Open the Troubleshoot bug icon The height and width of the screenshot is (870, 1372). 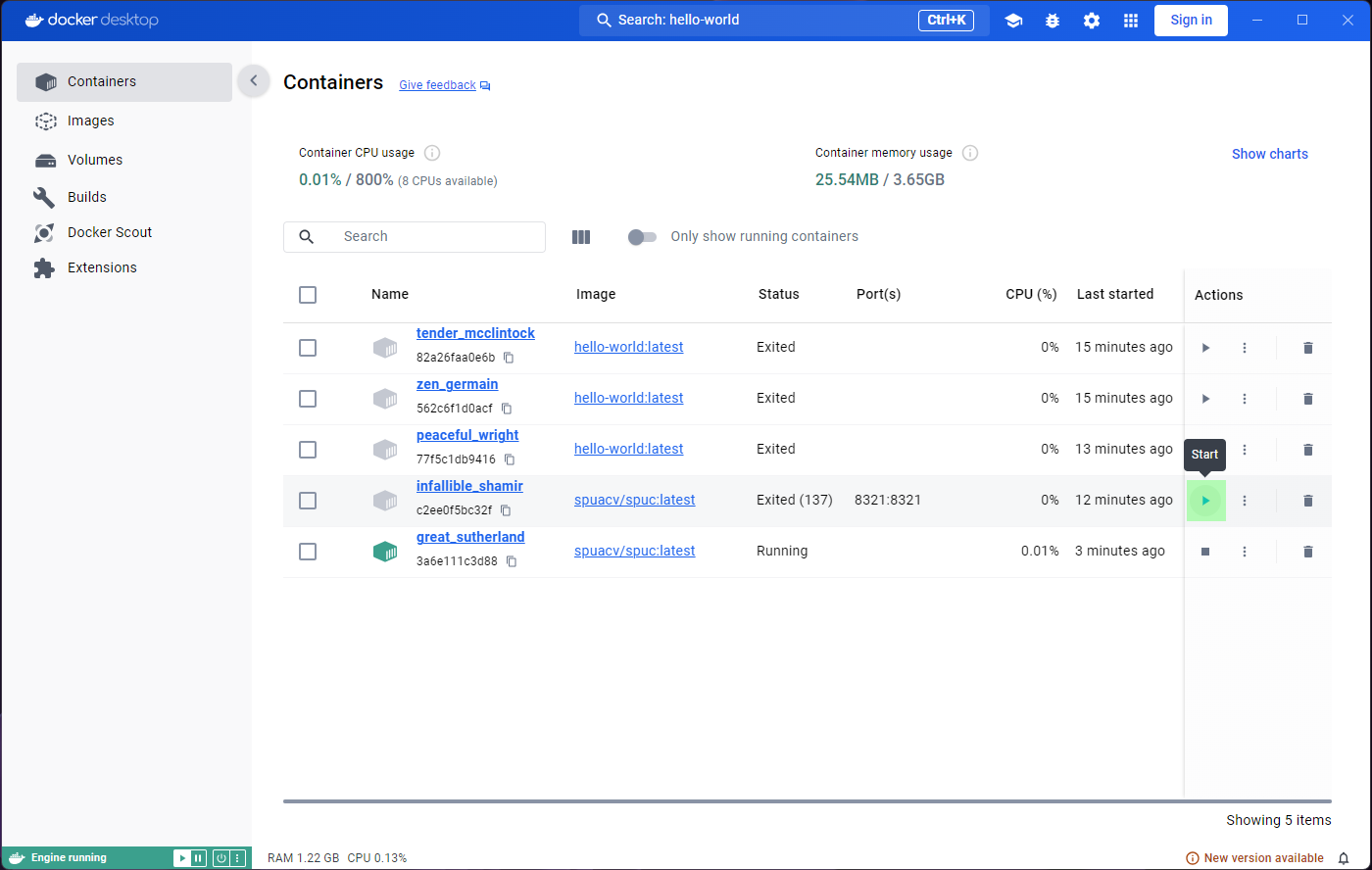tap(1053, 20)
